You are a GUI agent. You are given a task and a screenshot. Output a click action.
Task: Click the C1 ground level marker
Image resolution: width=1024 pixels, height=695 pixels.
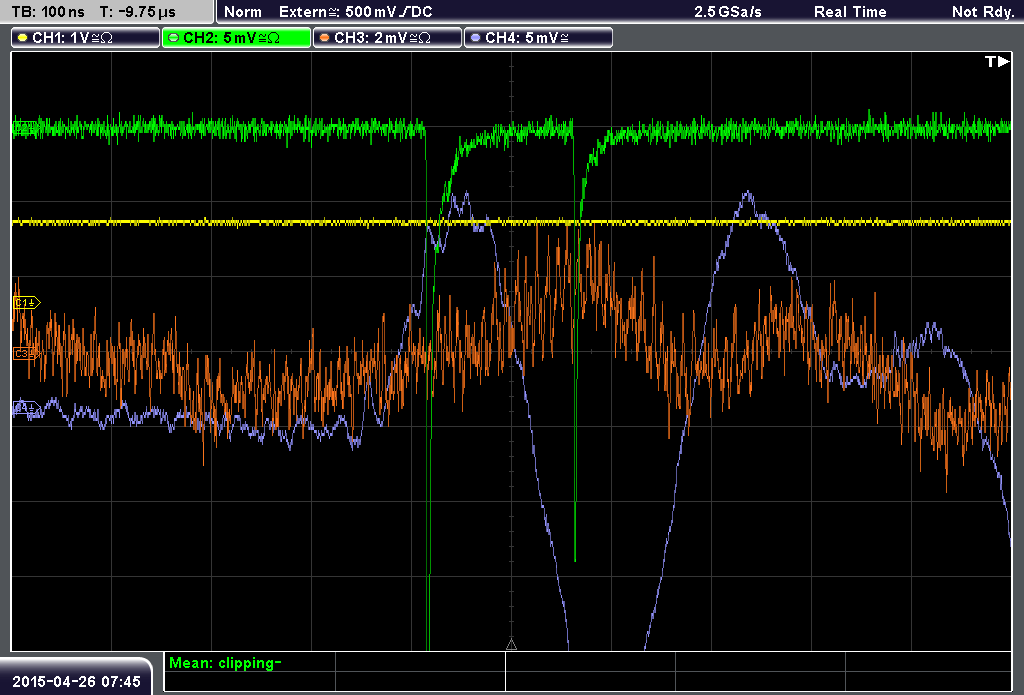pos(26,302)
